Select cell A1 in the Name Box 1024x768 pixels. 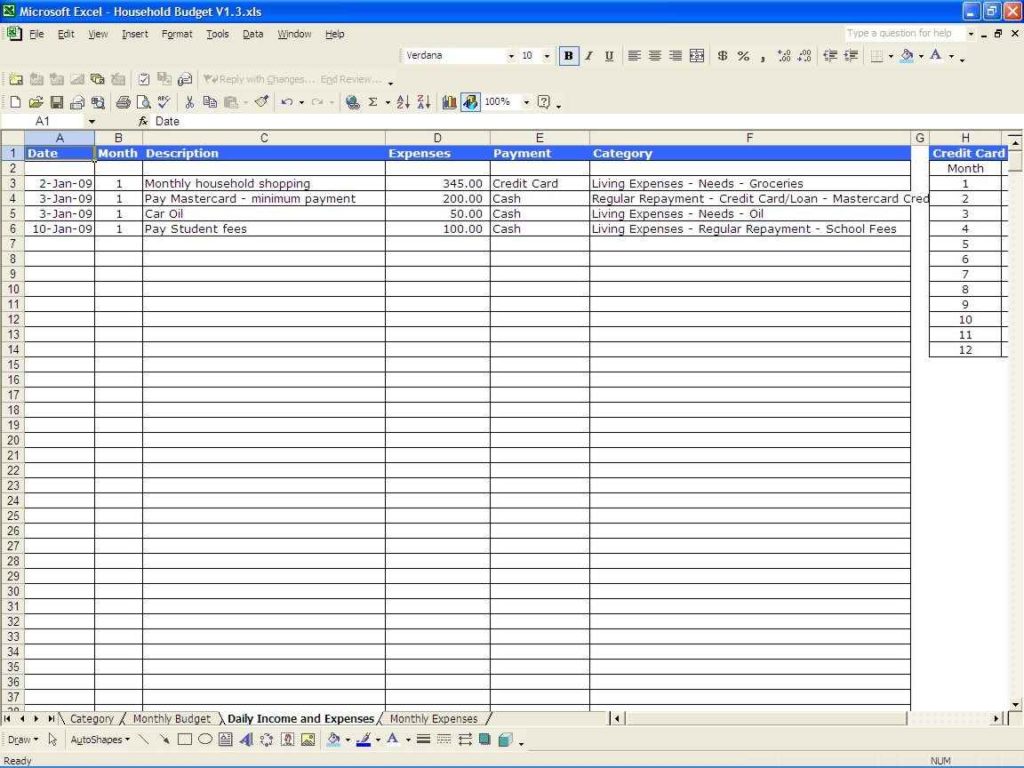coord(40,119)
